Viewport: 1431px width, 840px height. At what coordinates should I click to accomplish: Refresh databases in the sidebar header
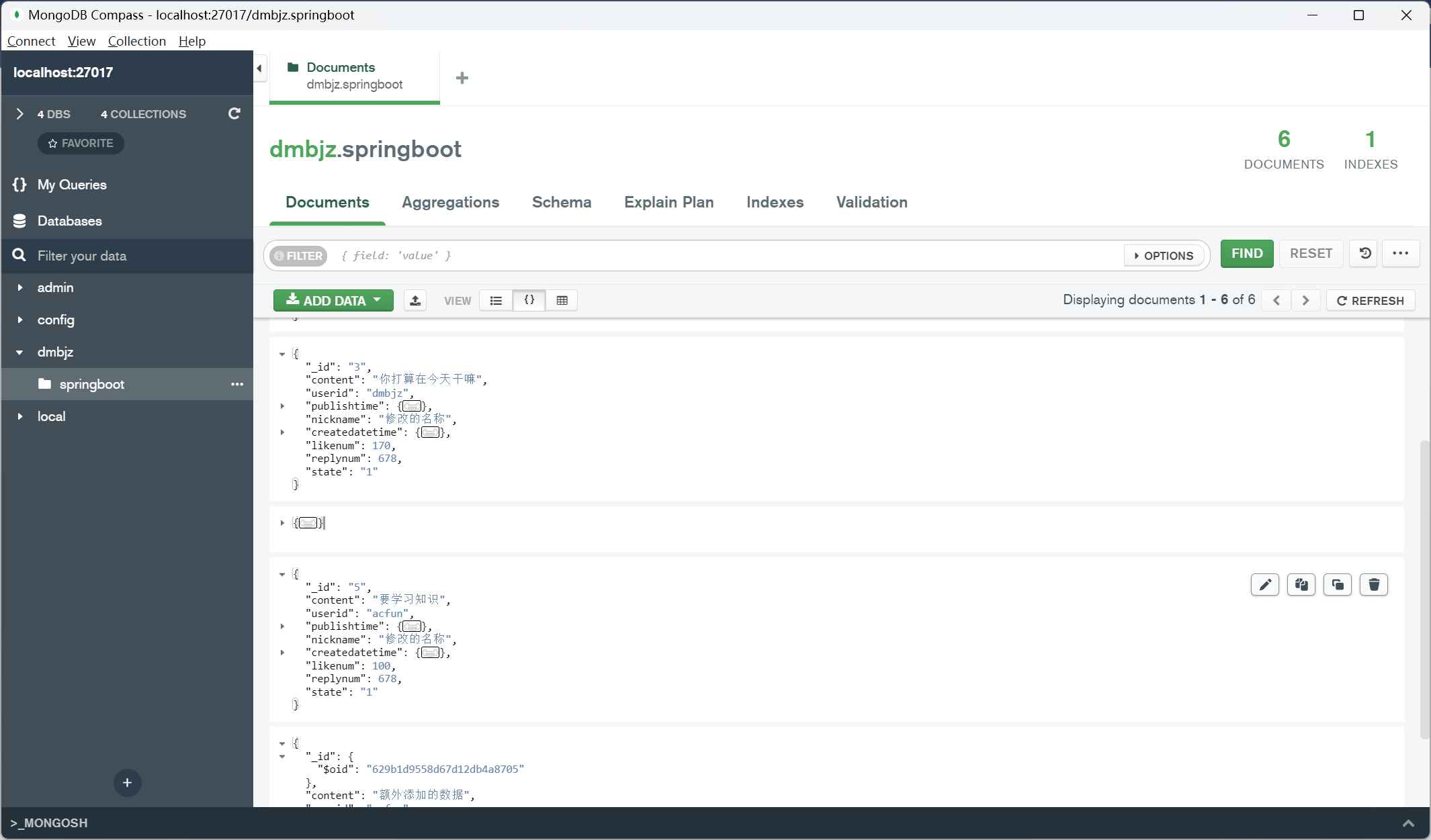(x=234, y=113)
